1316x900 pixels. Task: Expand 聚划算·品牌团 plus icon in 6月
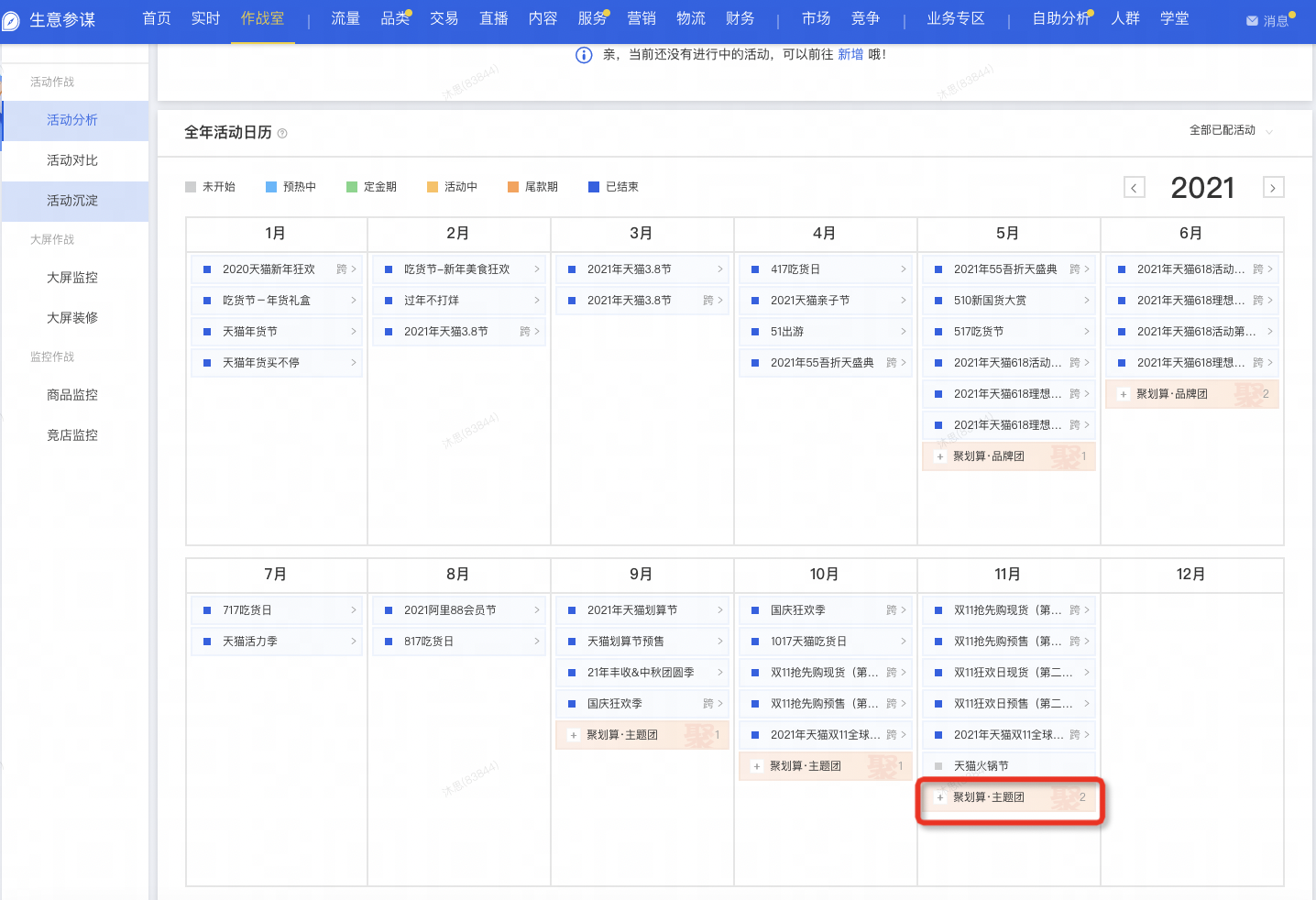pos(1123,394)
